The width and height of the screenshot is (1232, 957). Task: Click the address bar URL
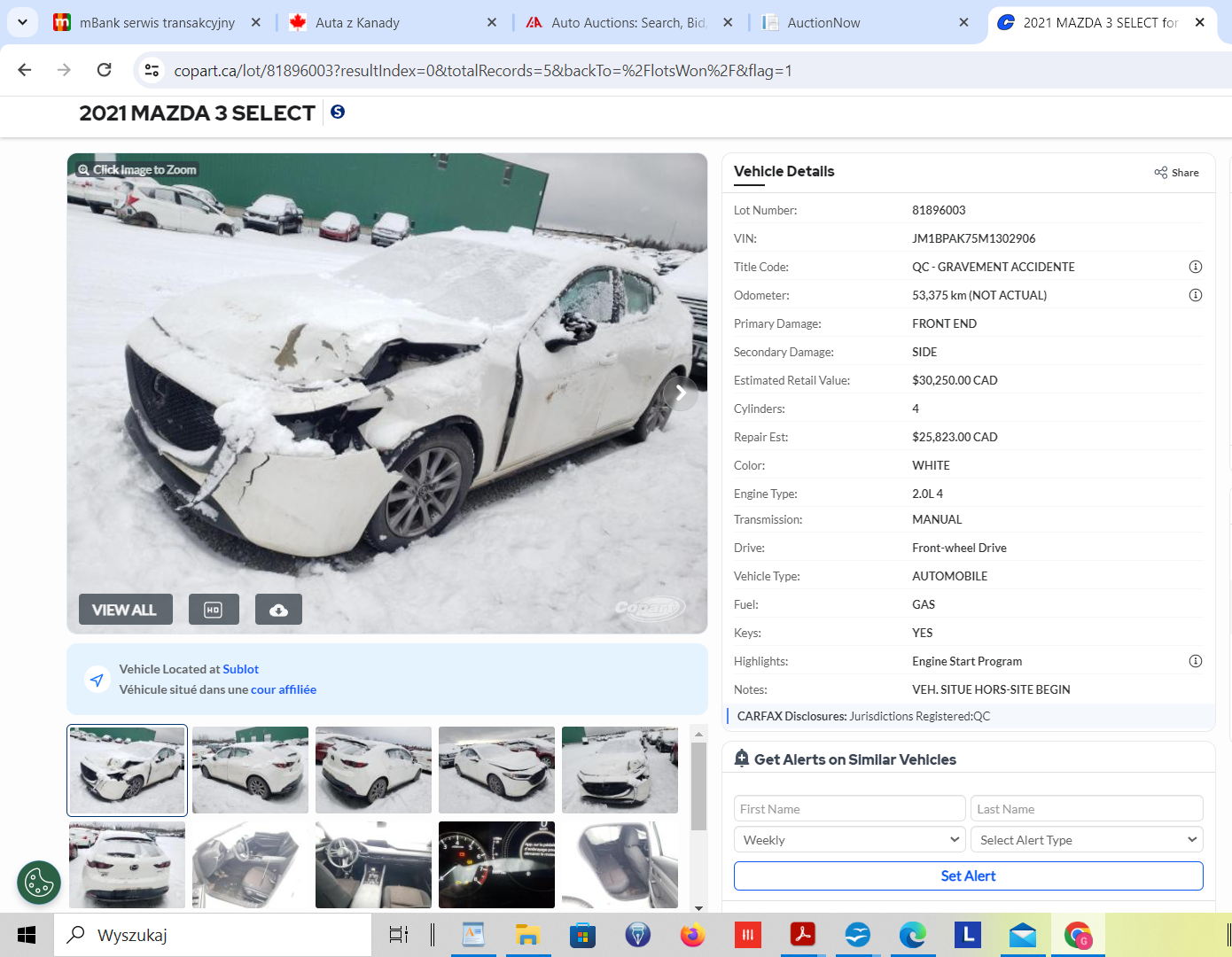[483, 70]
